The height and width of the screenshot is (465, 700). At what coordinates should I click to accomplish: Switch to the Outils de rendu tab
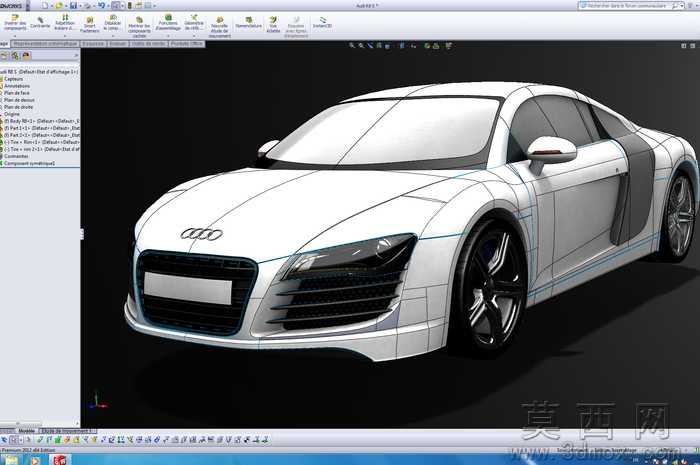coord(149,44)
